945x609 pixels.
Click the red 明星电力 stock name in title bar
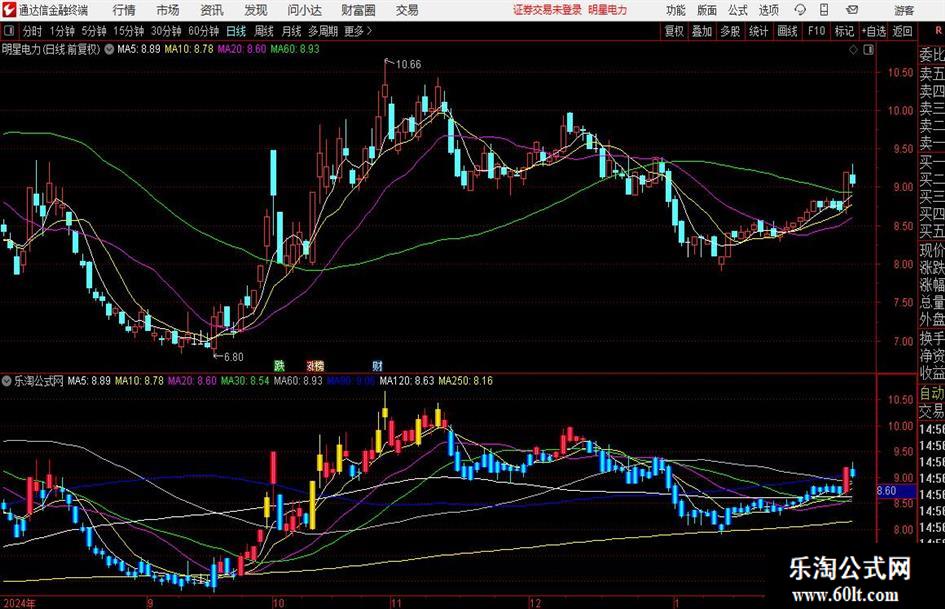tap(608, 10)
